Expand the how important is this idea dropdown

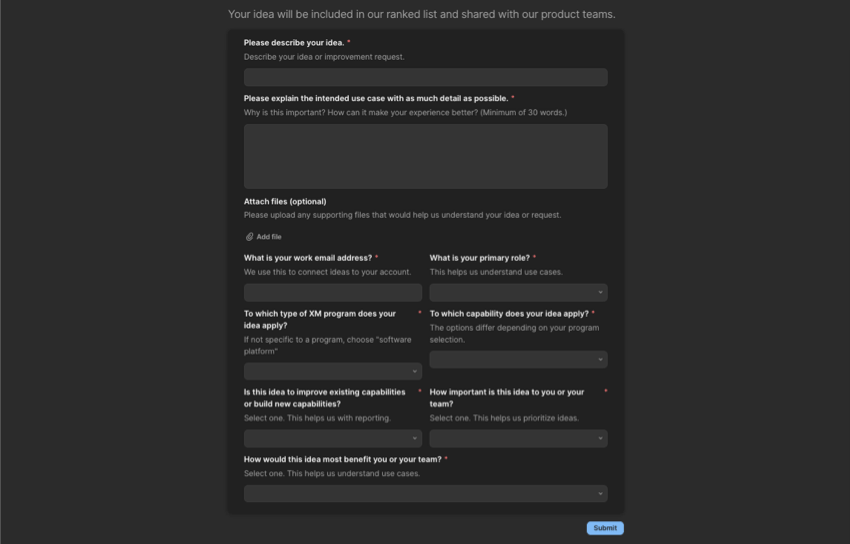coord(517,438)
